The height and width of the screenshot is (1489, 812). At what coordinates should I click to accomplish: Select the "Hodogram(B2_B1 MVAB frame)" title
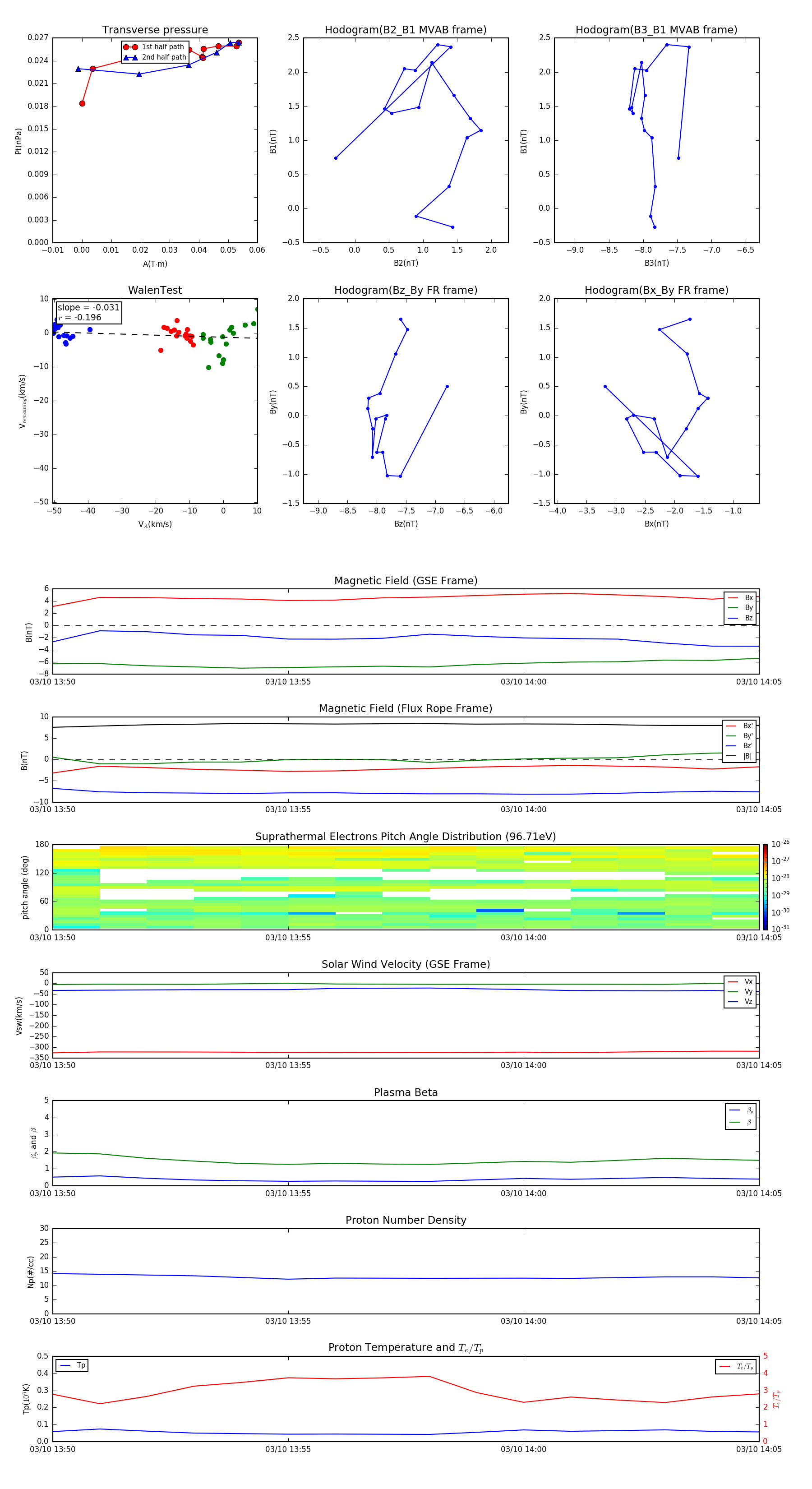406,29
